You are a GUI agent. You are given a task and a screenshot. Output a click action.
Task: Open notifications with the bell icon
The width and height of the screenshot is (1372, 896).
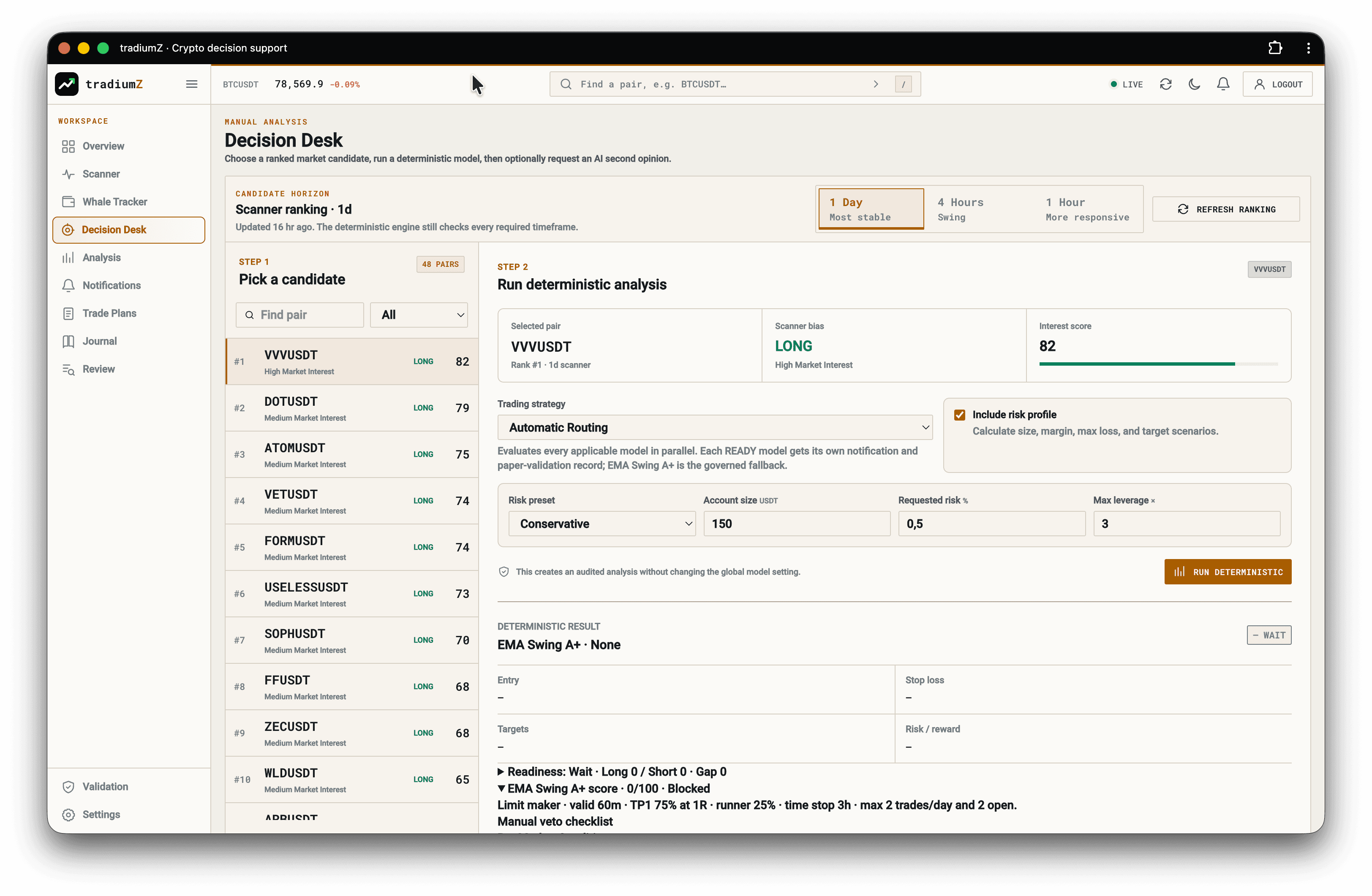pyautogui.click(x=1223, y=84)
